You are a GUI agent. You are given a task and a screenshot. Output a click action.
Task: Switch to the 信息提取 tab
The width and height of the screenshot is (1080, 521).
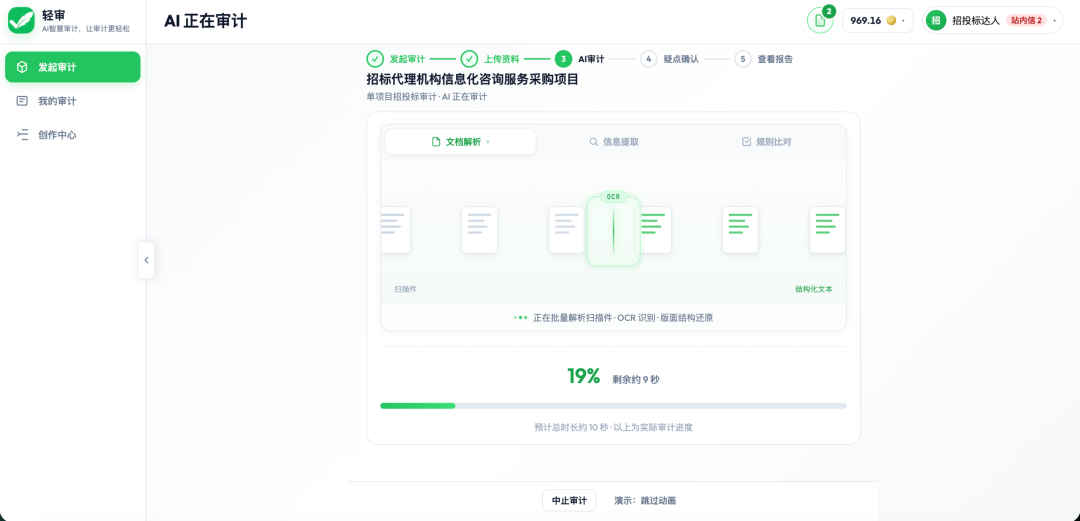click(613, 142)
